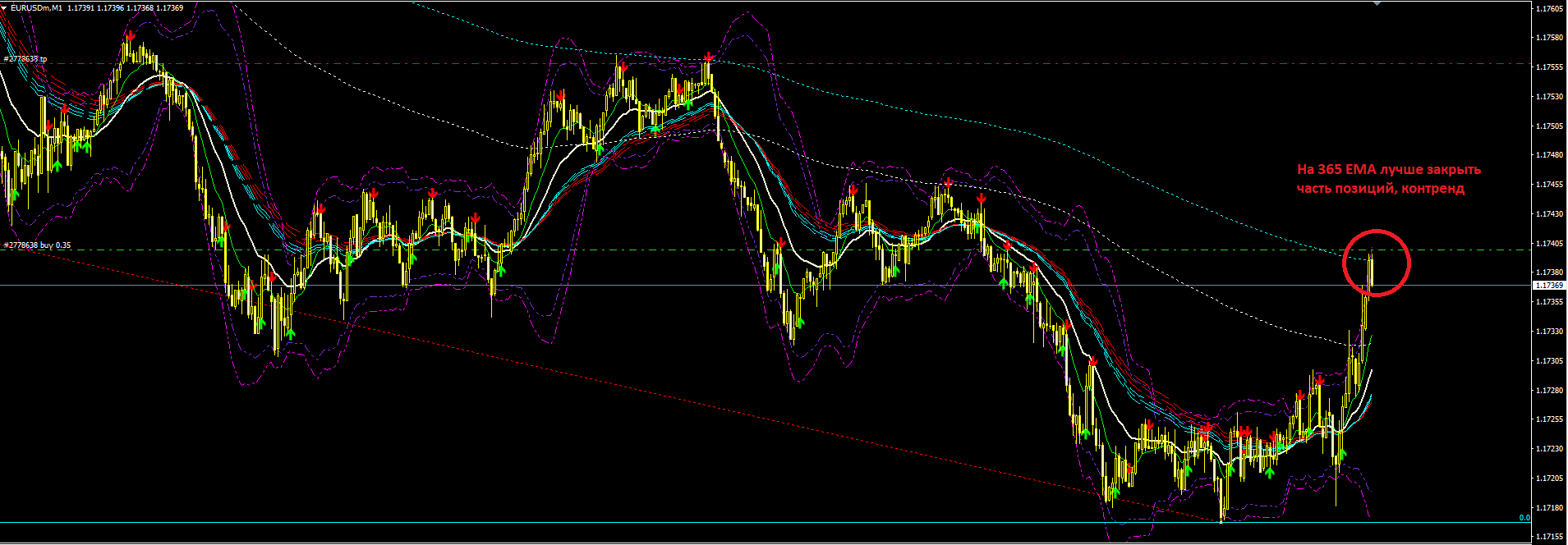Click the 1.17580 price scale label
Viewport: 1568px width, 545px height.
[x=1549, y=38]
